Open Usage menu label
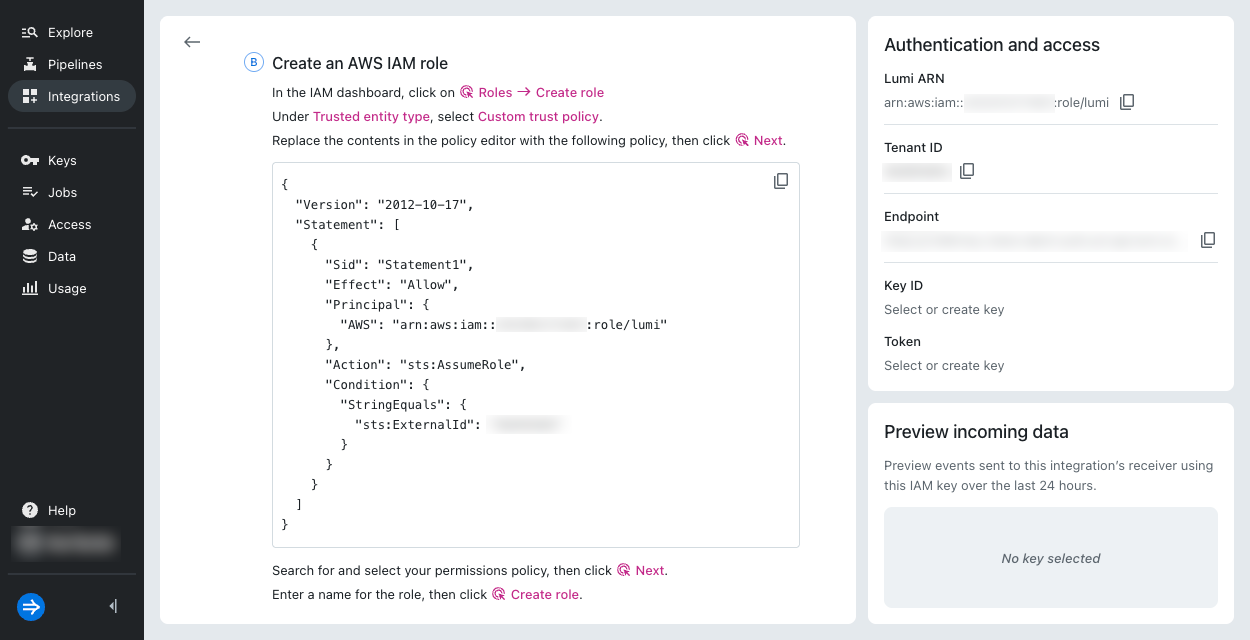 [x=67, y=288]
